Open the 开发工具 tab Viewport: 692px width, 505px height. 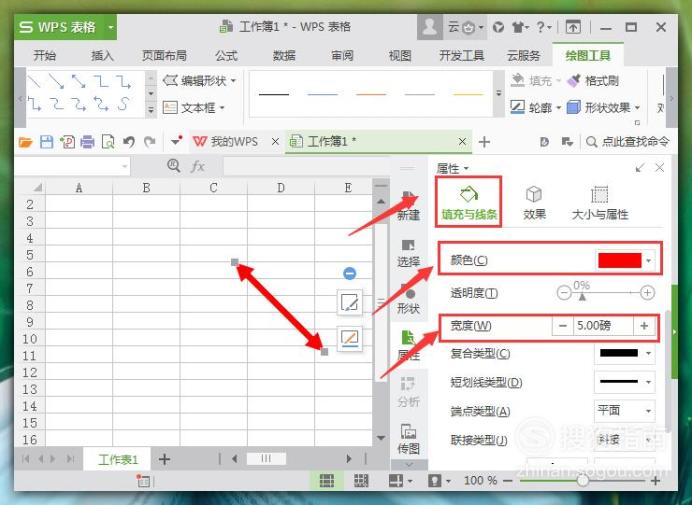[x=462, y=56]
